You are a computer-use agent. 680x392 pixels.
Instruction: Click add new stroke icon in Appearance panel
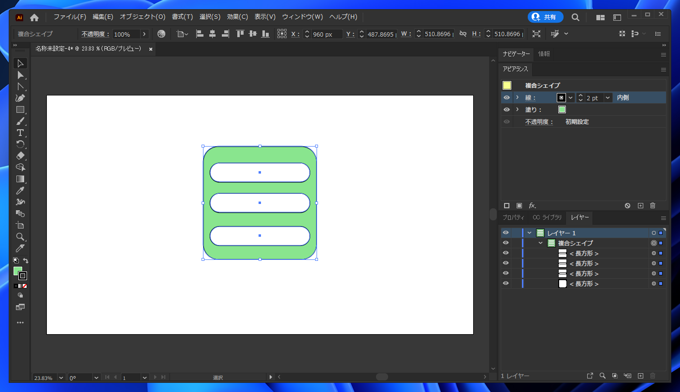coord(507,206)
